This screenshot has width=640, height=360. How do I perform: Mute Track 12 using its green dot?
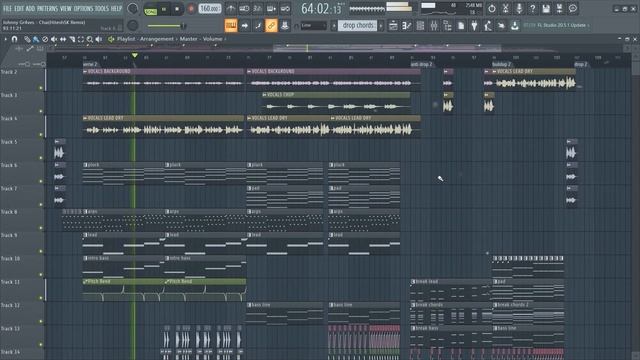point(41,321)
